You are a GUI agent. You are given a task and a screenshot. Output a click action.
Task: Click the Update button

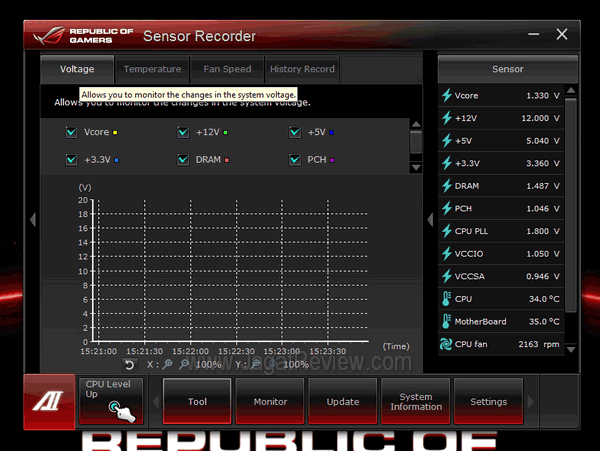(343, 401)
